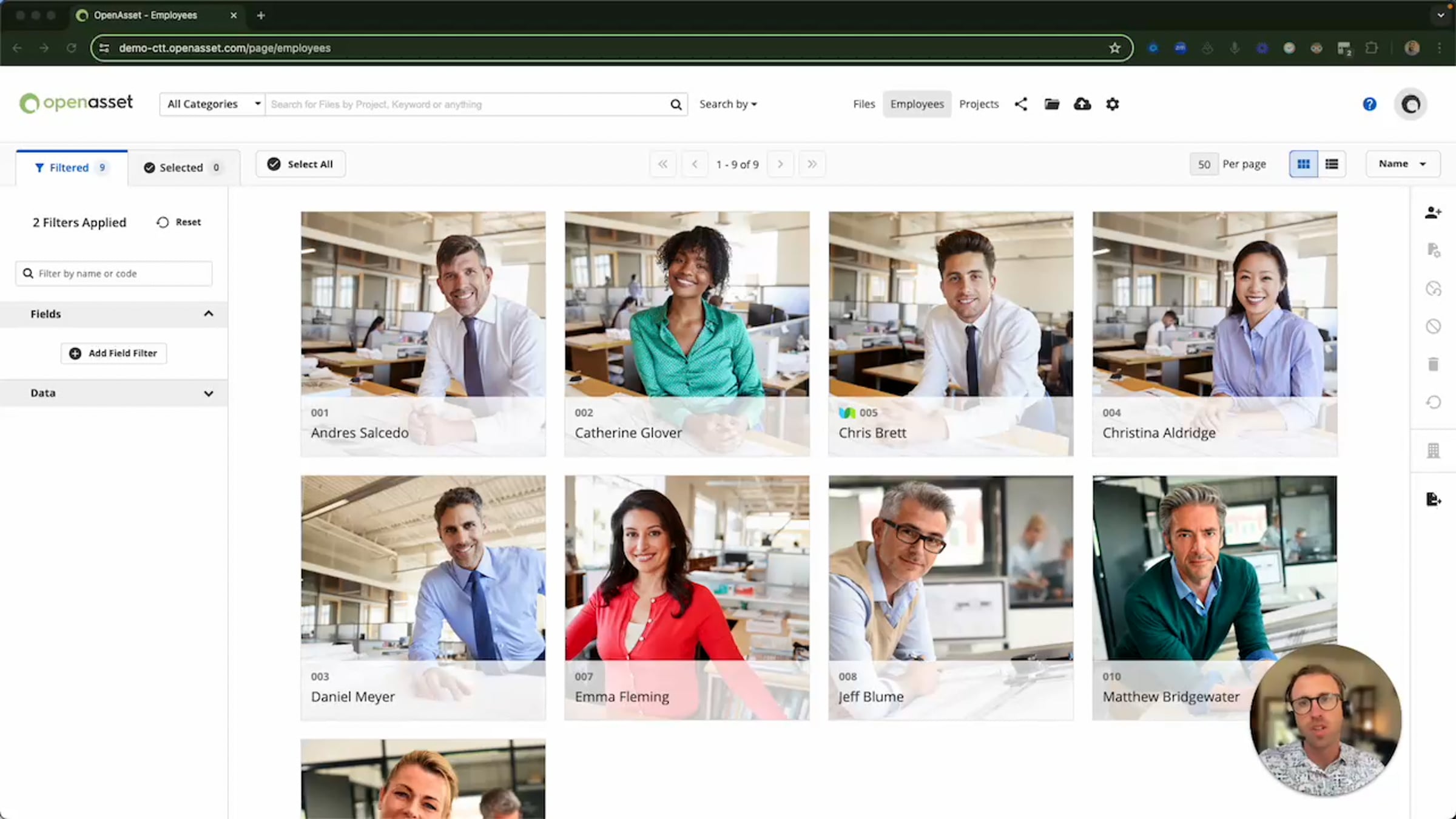Viewport: 1456px width, 819px height.
Task: Open the share icon in top navigation
Action: [1021, 104]
